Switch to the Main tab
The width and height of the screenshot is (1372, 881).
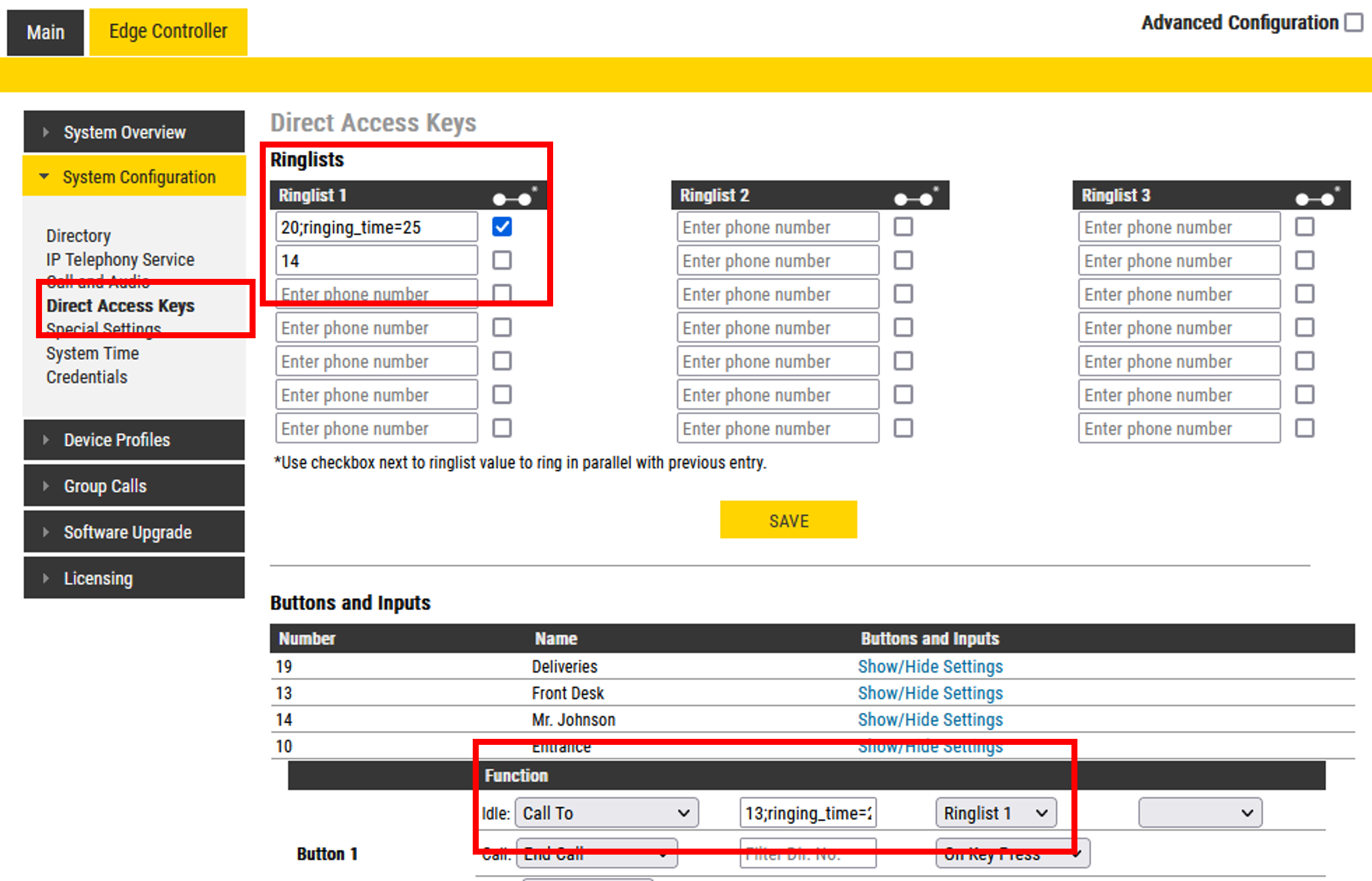pos(45,32)
